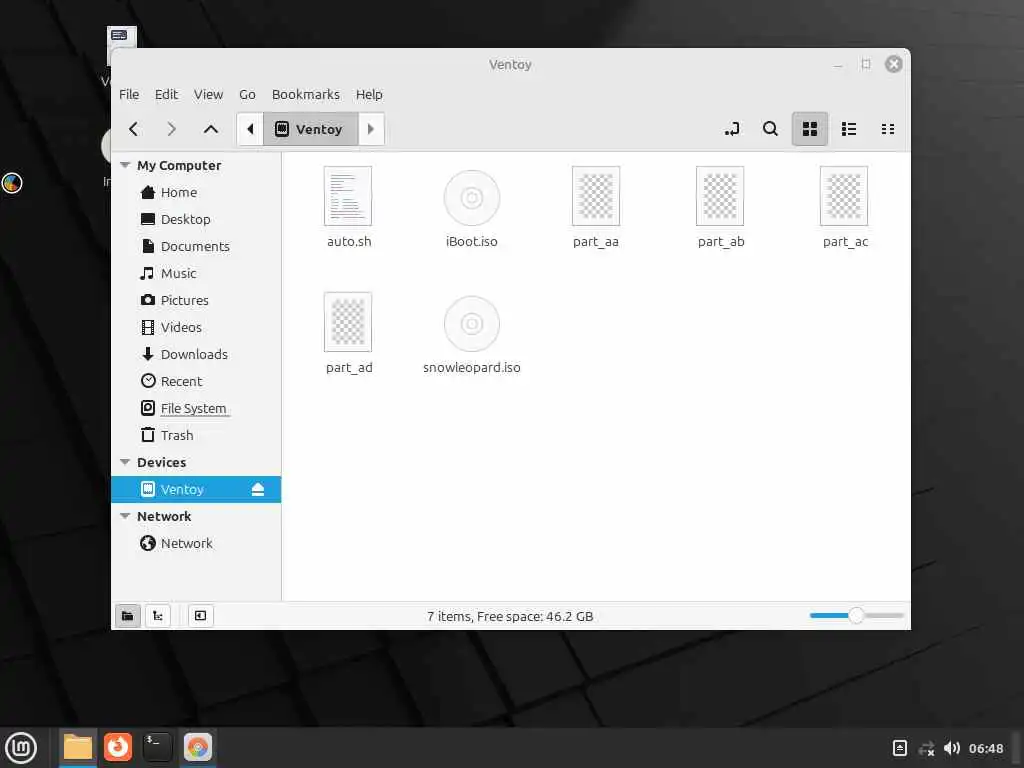The height and width of the screenshot is (768, 1024).
Task: Collapse the Devices section
Action: (x=125, y=462)
